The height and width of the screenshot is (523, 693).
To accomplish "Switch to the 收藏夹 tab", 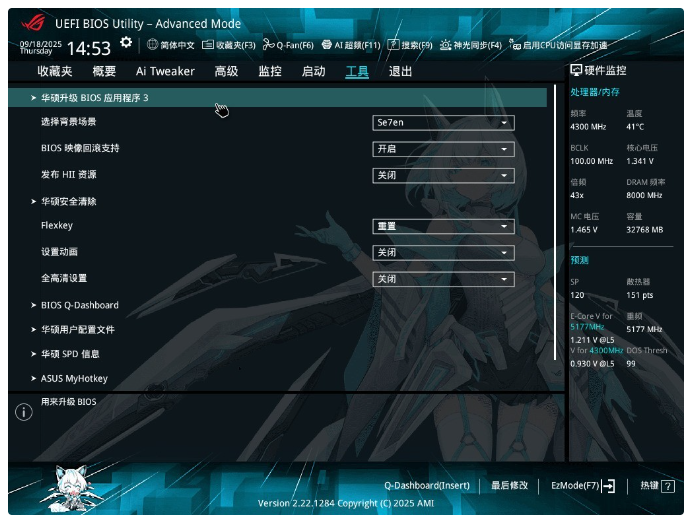I will [x=55, y=71].
